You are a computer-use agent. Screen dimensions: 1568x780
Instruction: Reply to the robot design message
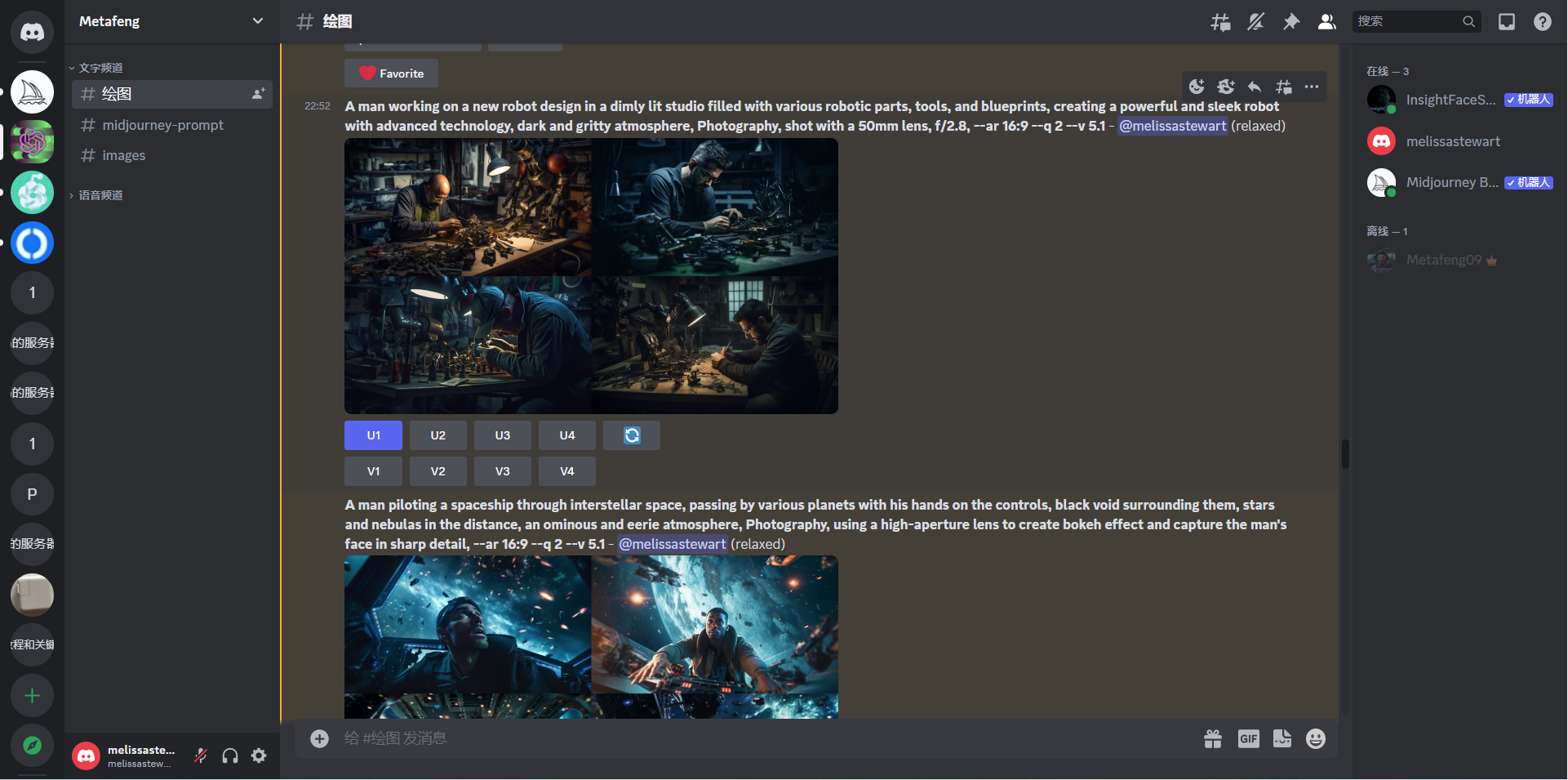(1255, 87)
